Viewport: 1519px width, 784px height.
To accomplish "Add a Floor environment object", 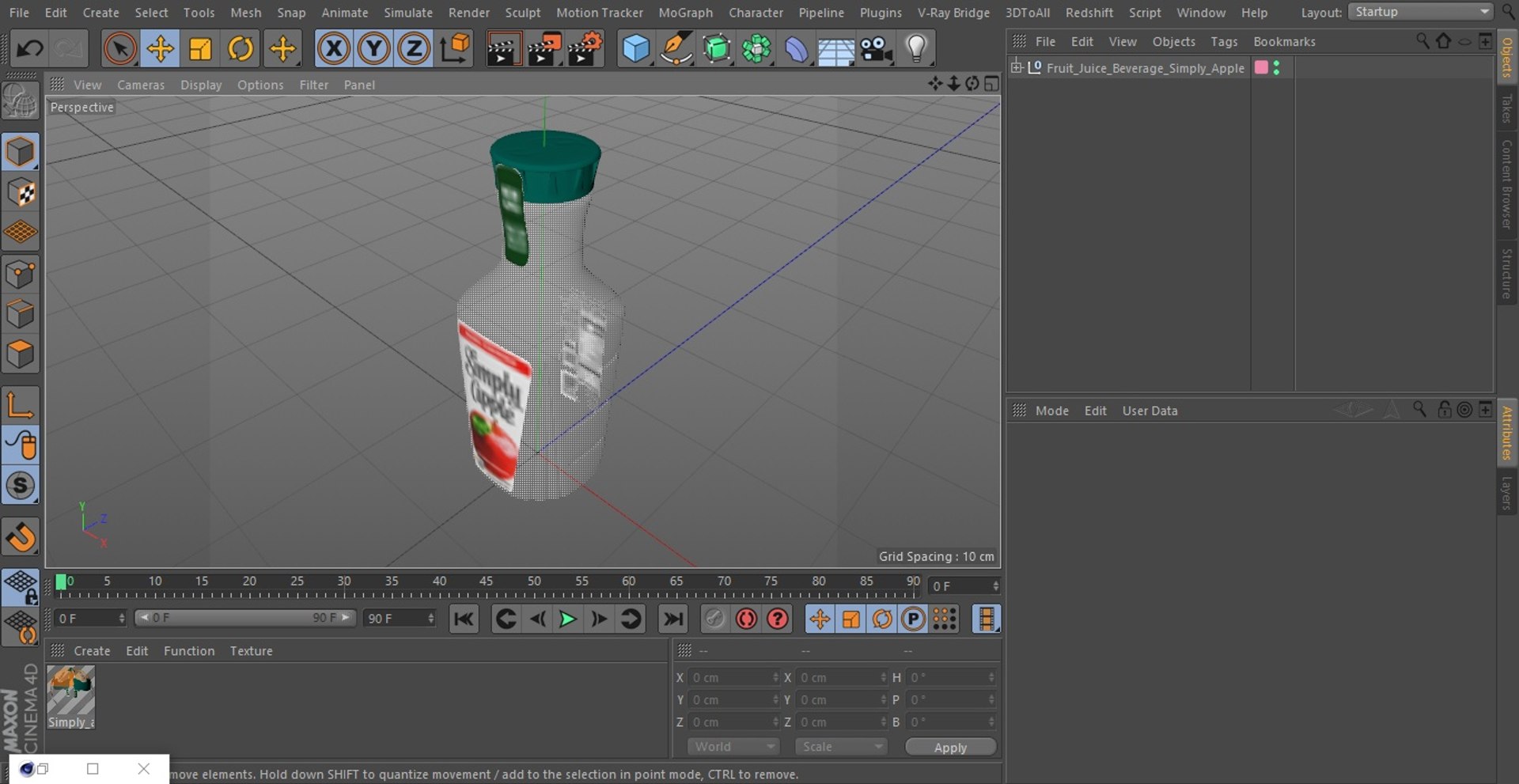I will 835,49.
